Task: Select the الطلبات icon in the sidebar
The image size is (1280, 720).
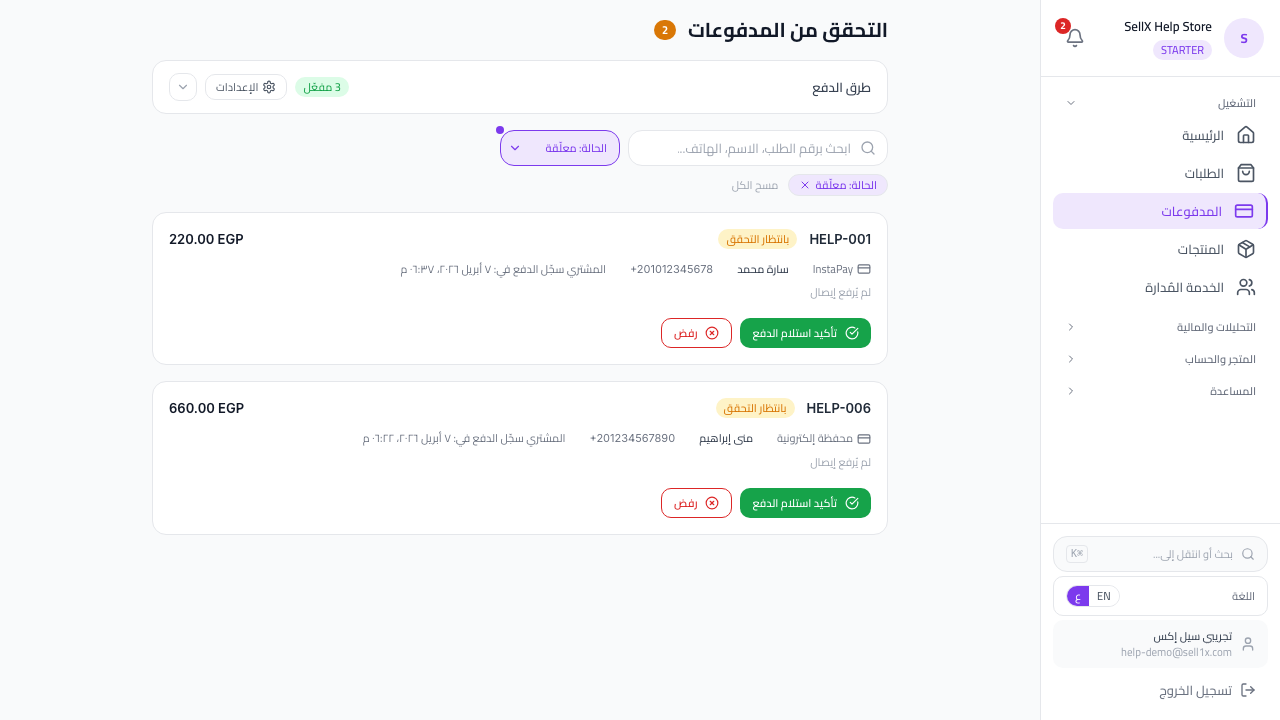Action: pyautogui.click(x=1246, y=173)
